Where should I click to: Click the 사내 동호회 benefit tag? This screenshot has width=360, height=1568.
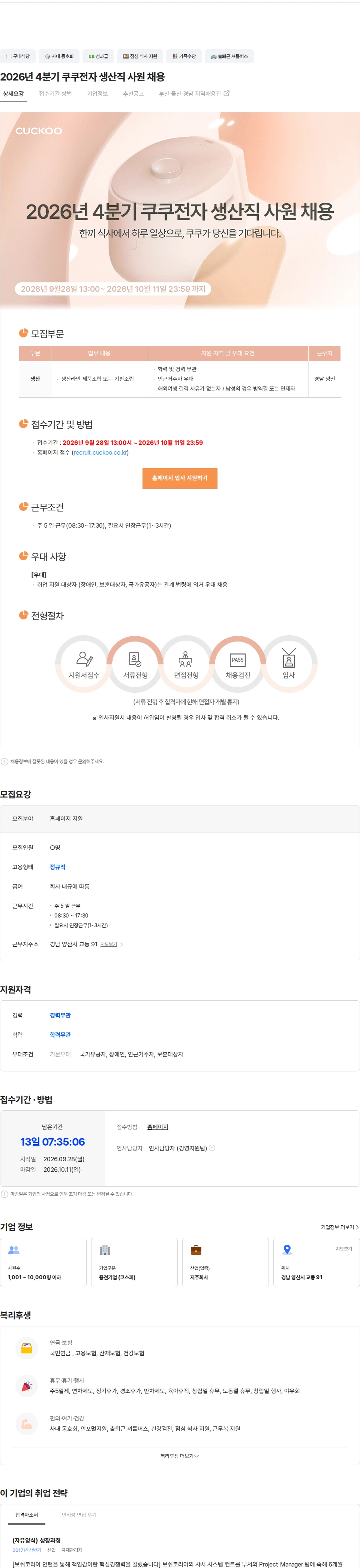pos(59,56)
